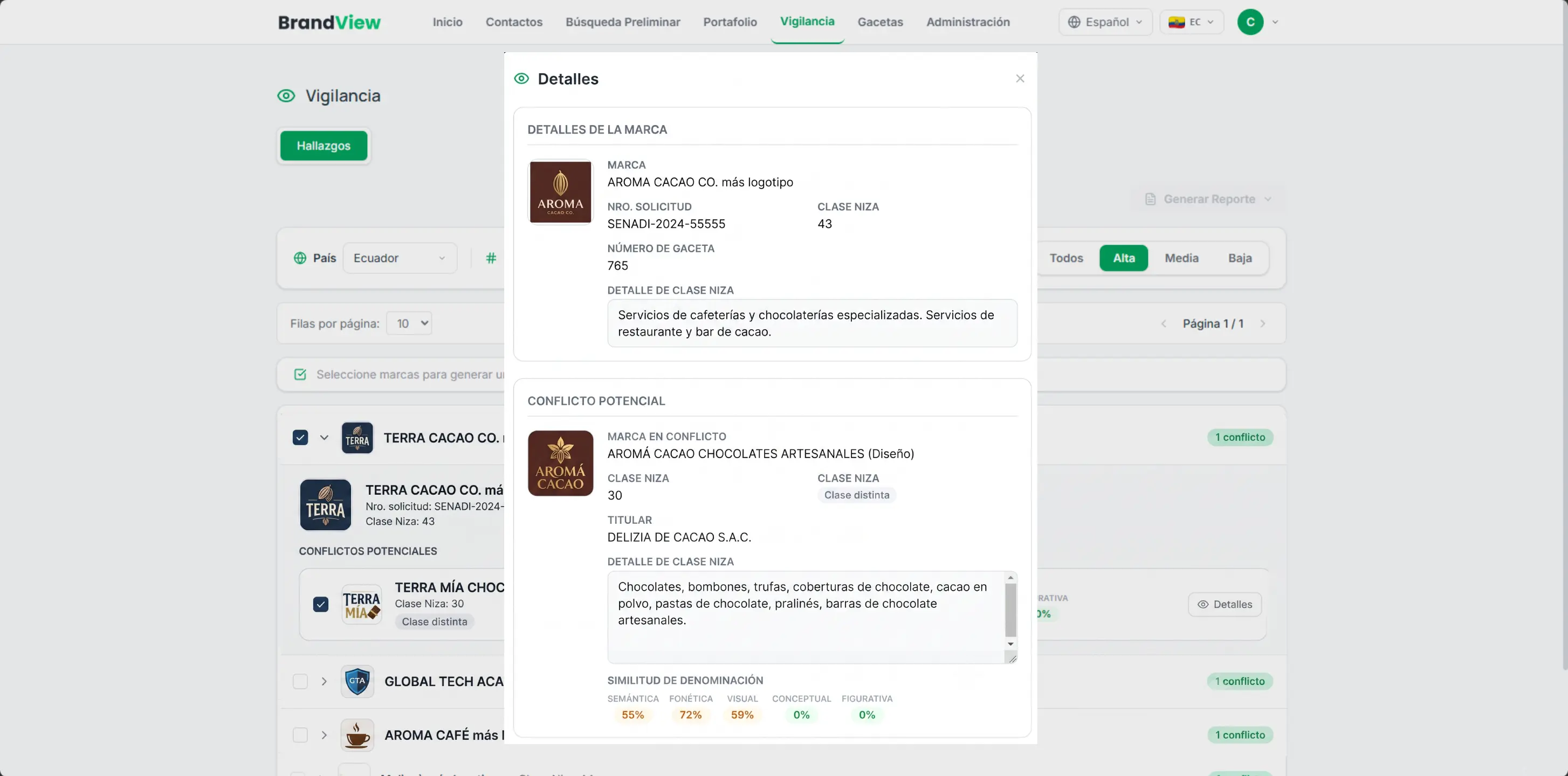
Task: Open the Contactos menu
Action: pos(514,22)
